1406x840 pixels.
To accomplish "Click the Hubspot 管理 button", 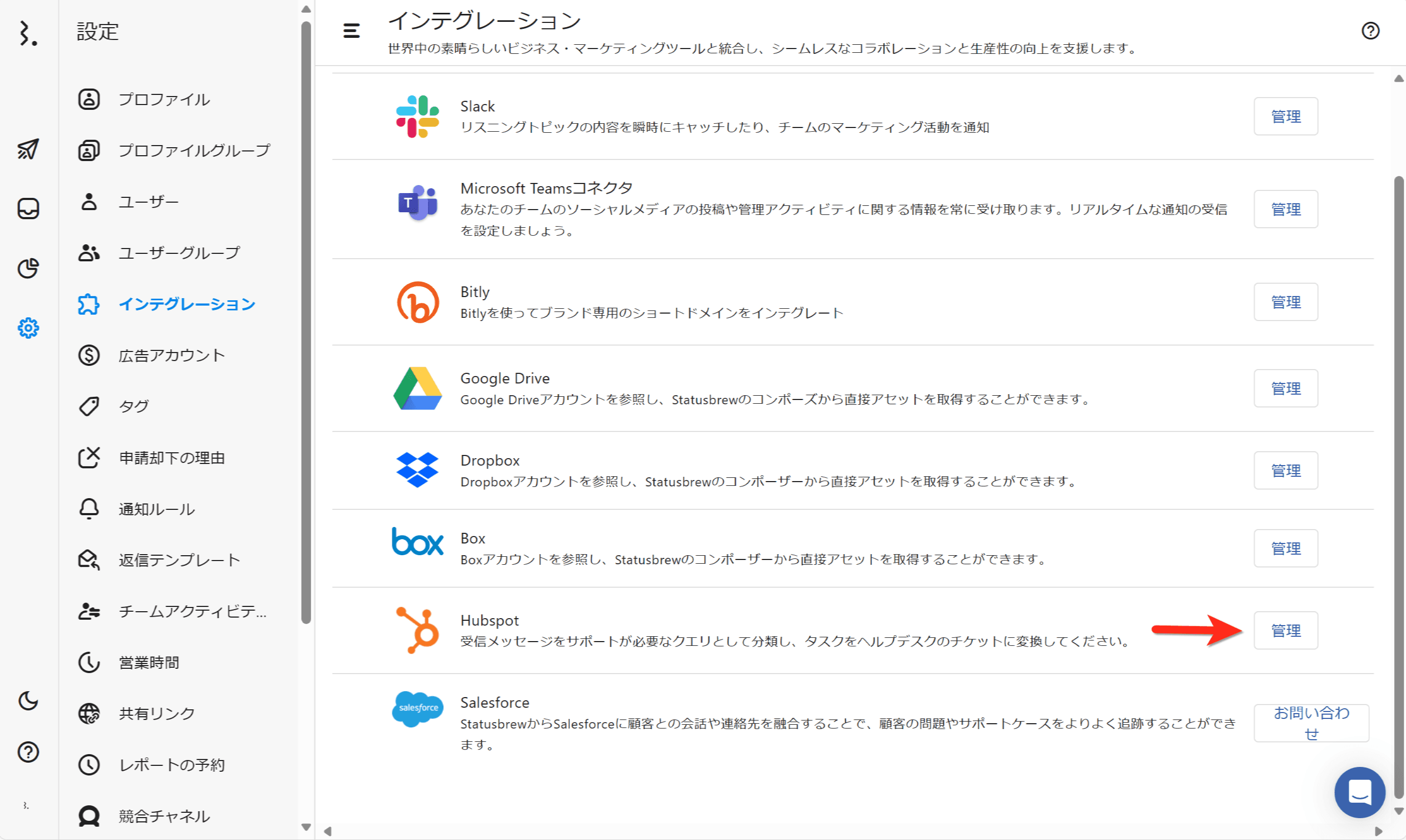I will [x=1285, y=630].
